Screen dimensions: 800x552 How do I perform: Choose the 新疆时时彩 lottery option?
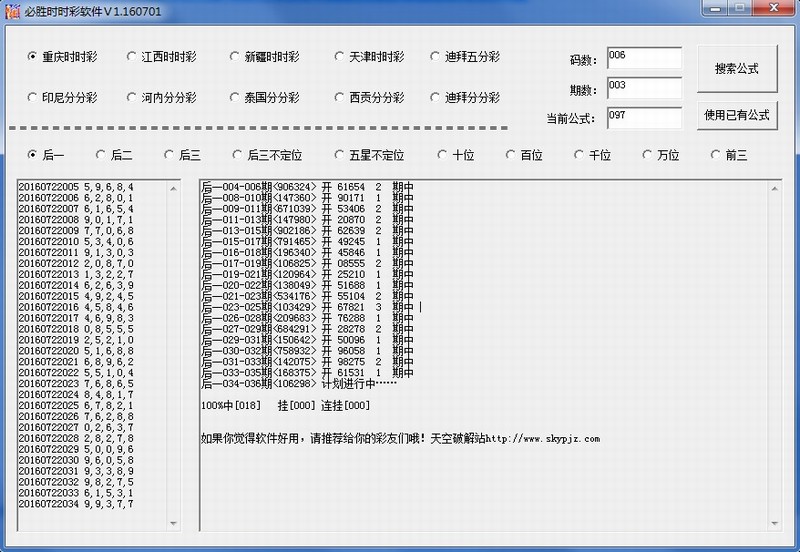pyautogui.click(x=236, y=57)
